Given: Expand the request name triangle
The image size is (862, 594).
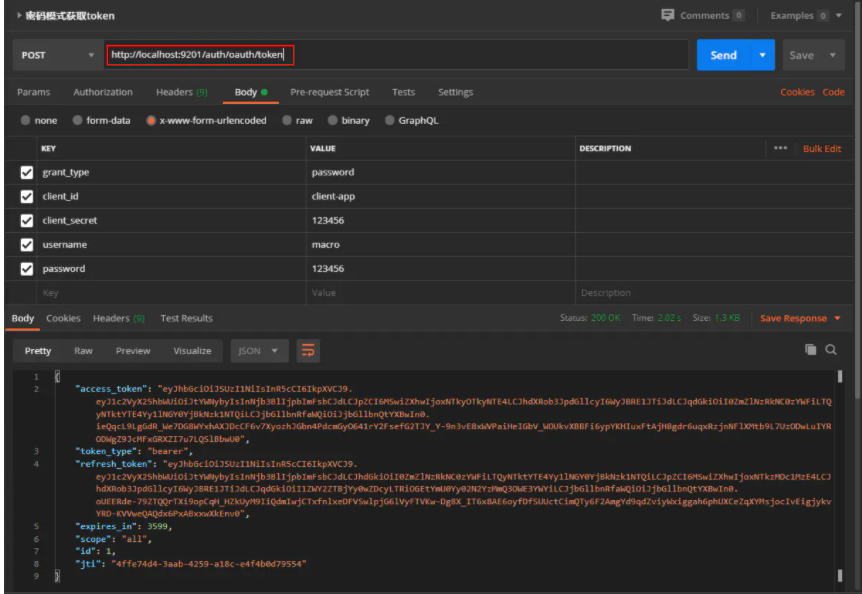Looking at the screenshot, I should (x=19, y=15).
